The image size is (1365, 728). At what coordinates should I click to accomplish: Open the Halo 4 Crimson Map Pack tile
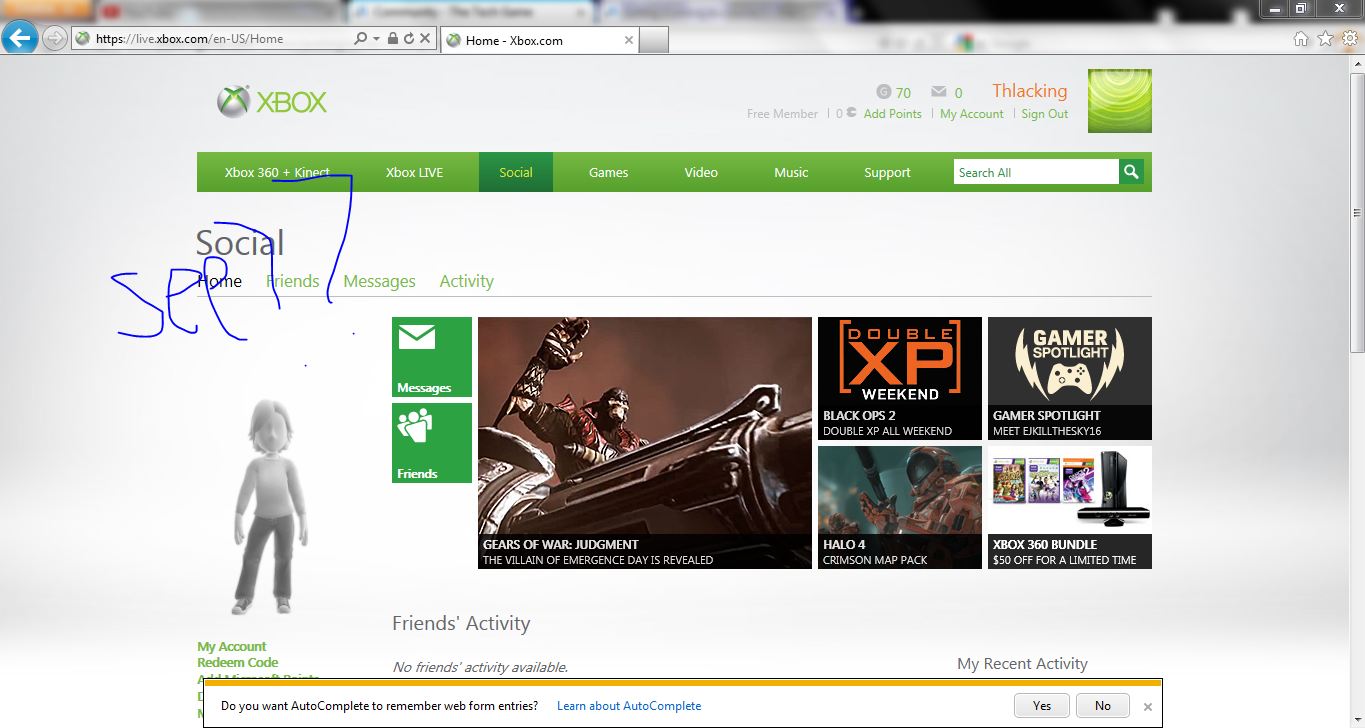pyautogui.click(x=900, y=507)
